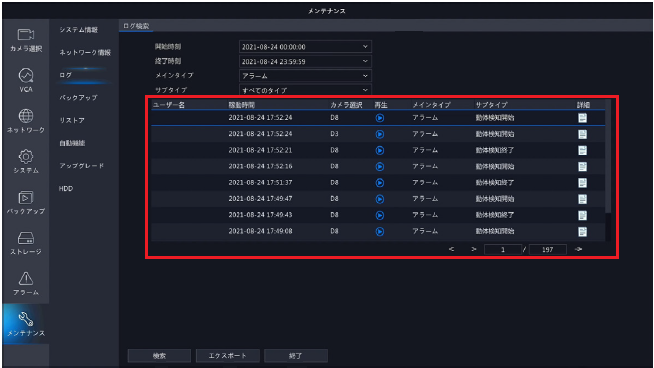Play recording for 17:49:47 log entry
This screenshot has width=654, height=368.
[x=380, y=199]
